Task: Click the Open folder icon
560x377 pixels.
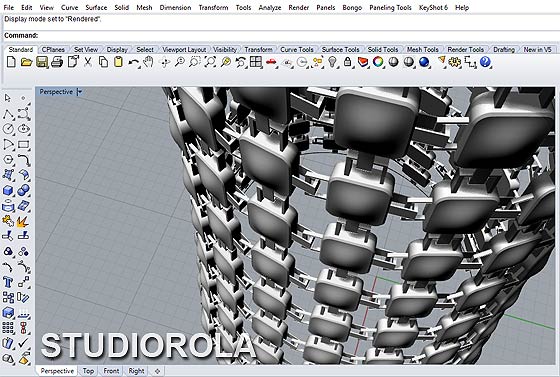Action: (26, 62)
